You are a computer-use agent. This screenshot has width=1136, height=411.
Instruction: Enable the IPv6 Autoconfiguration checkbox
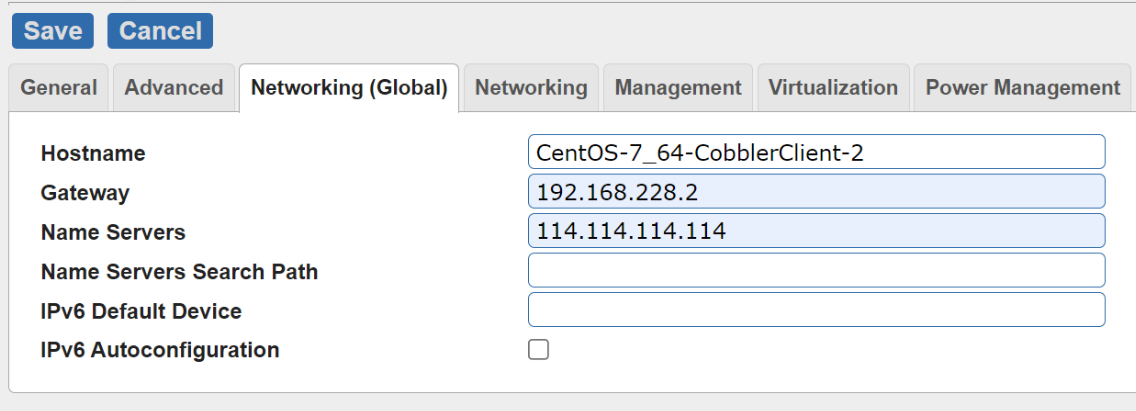tap(539, 350)
